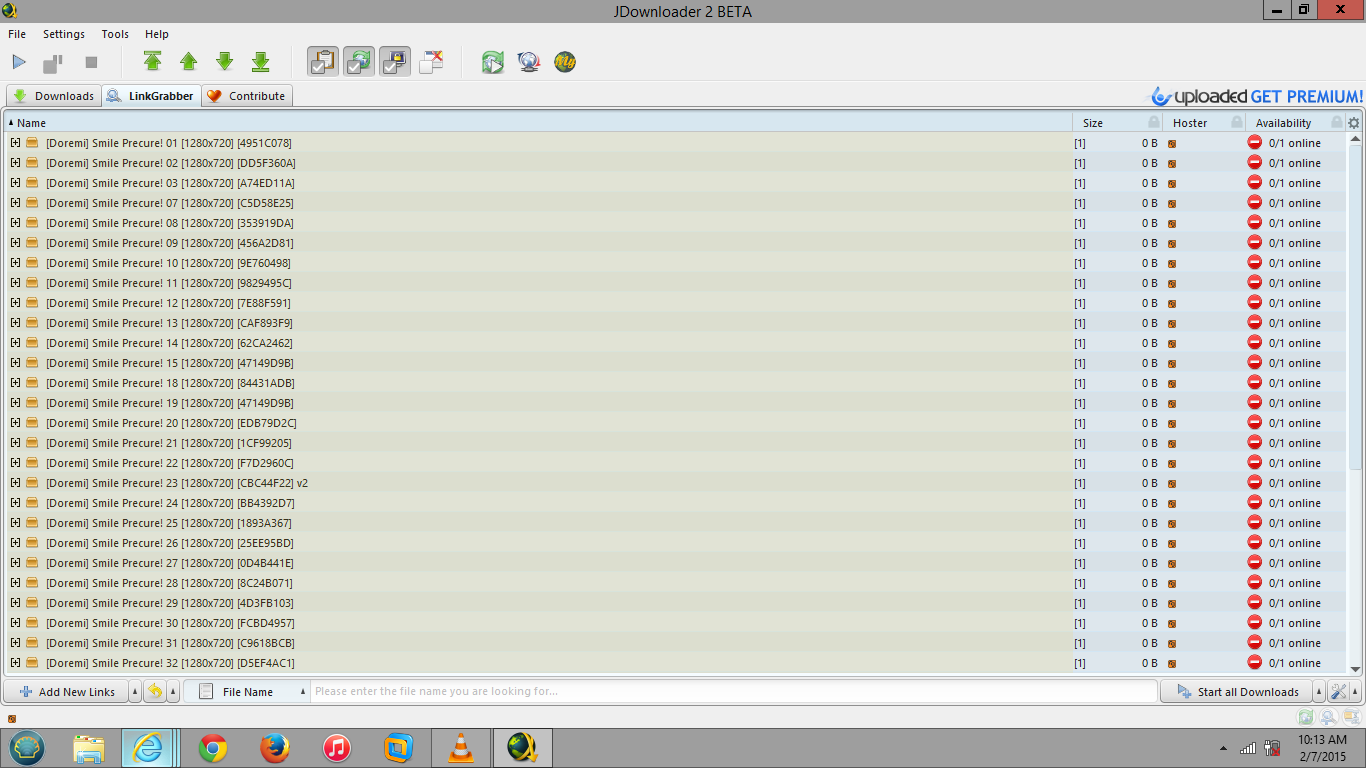Click the Pause Downloads toolbar icon
This screenshot has height=768, width=1366.
[53, 63]
